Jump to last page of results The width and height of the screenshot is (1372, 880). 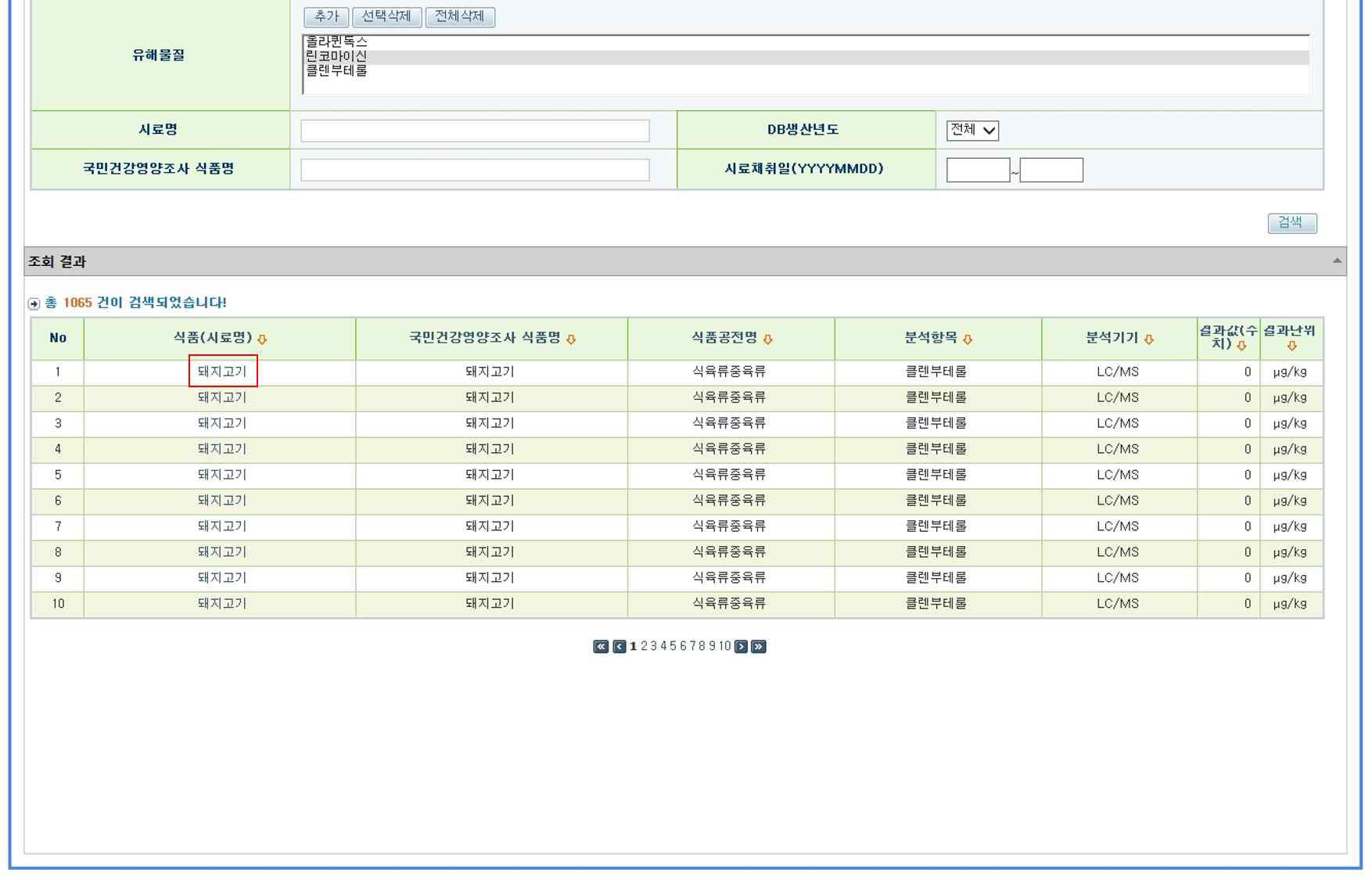(x=759, y=646)
